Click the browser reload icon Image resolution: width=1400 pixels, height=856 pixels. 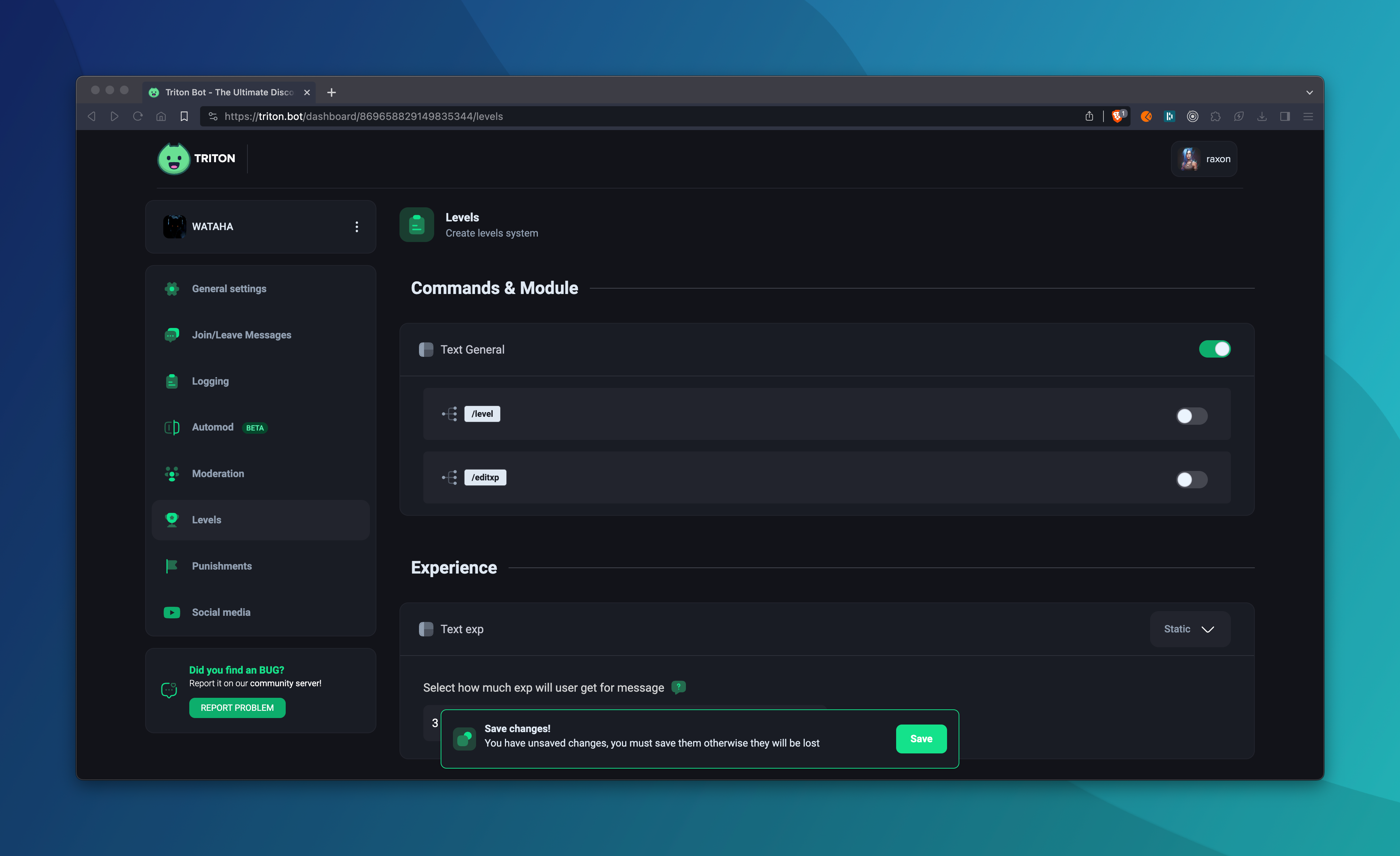pos(138,116)
